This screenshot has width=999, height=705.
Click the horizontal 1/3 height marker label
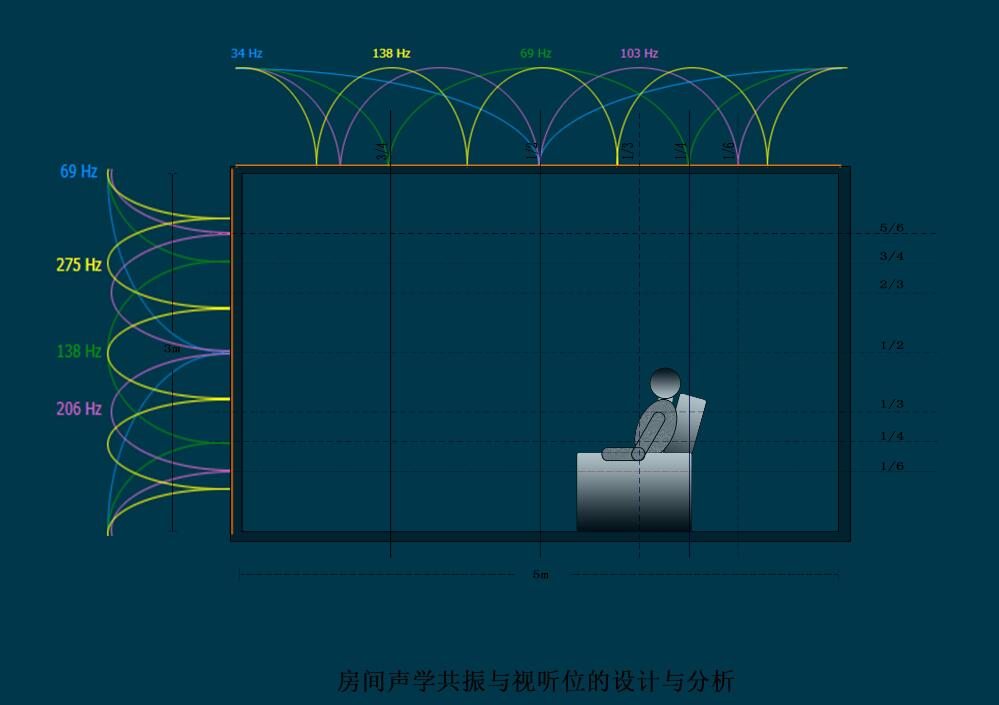pos(891,405)
